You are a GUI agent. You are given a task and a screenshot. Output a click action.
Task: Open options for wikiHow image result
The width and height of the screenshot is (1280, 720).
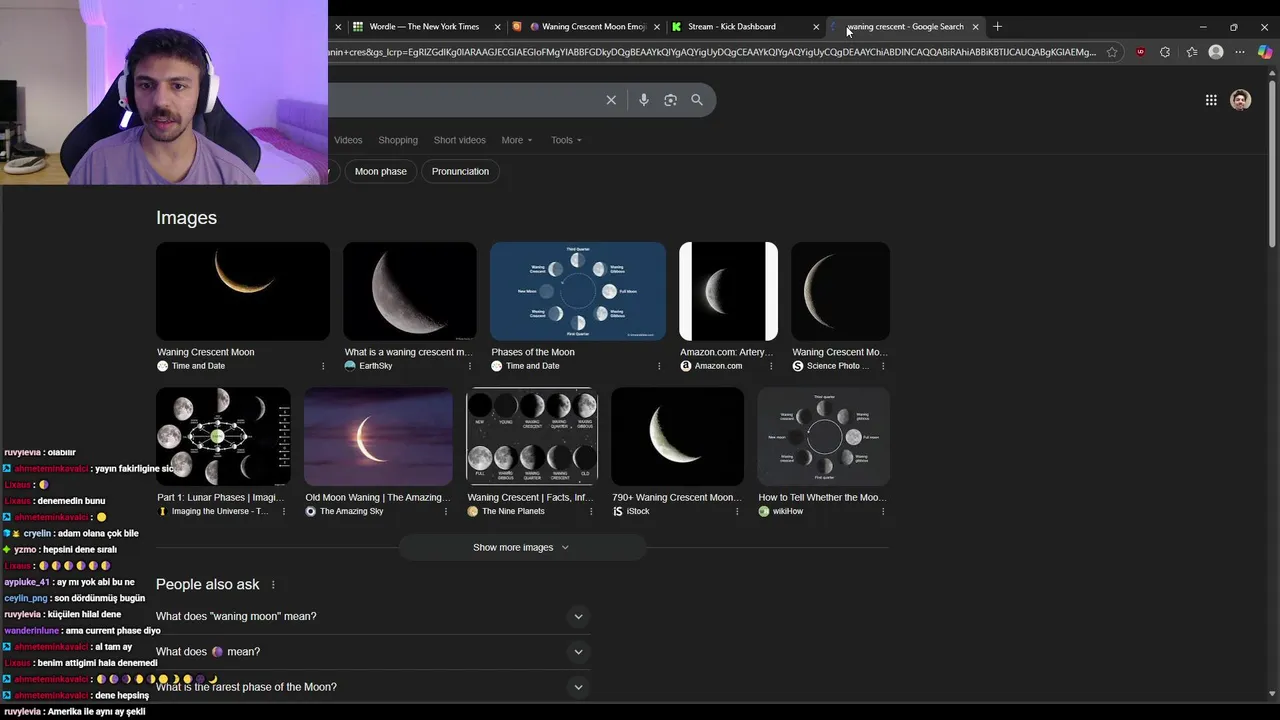click(883, 511)
